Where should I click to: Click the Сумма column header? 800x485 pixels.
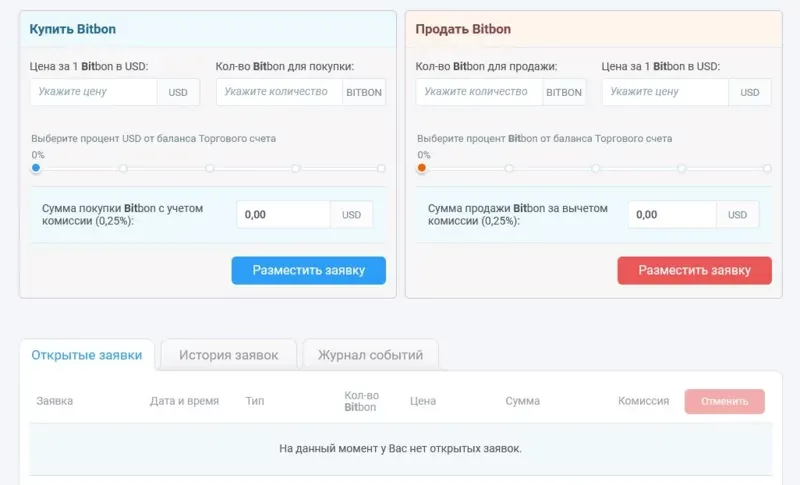click(522, 401)
